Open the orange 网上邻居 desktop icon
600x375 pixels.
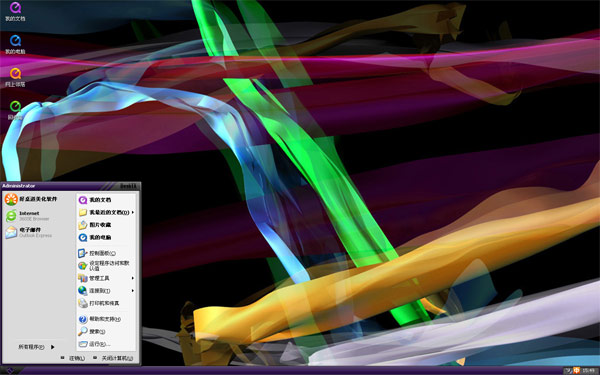click(15, 77)
